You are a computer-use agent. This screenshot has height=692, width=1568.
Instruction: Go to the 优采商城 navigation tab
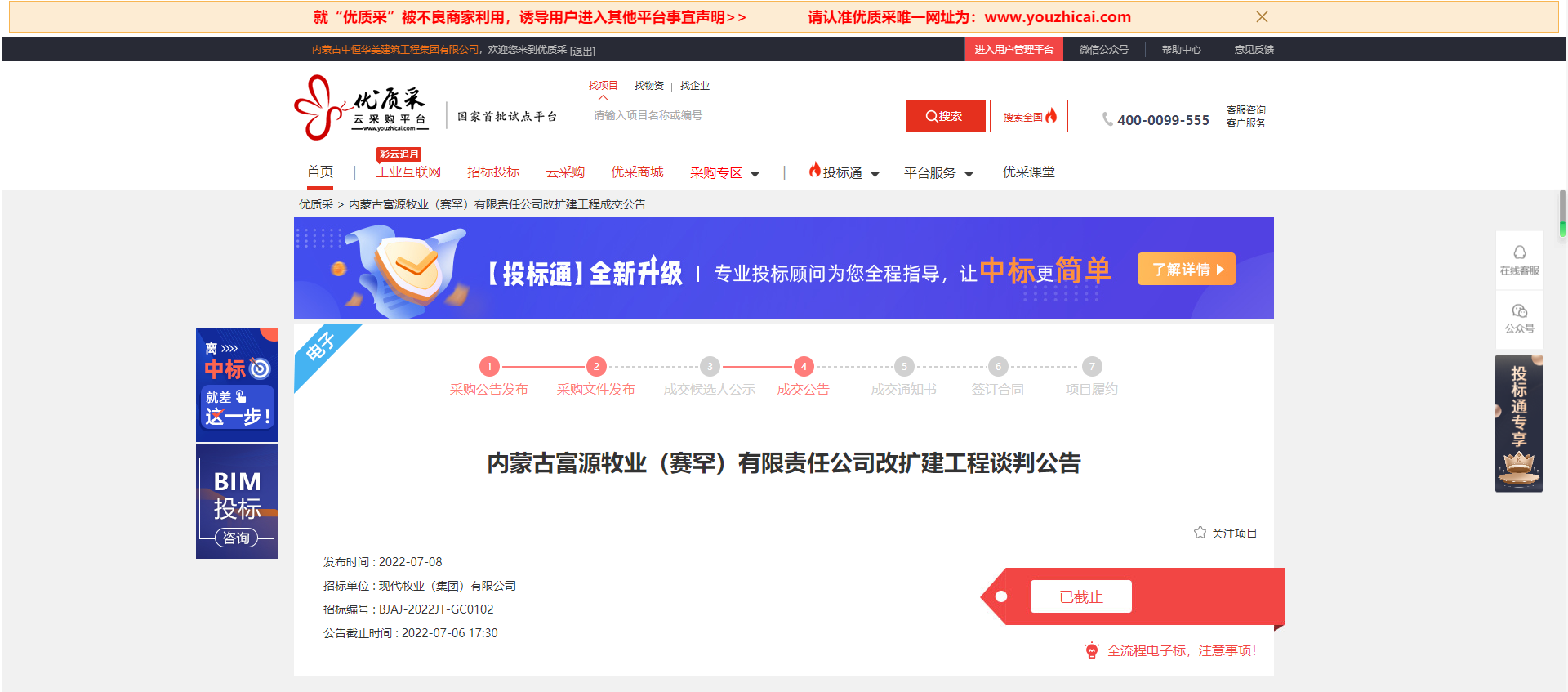click(x=637, y=172)
